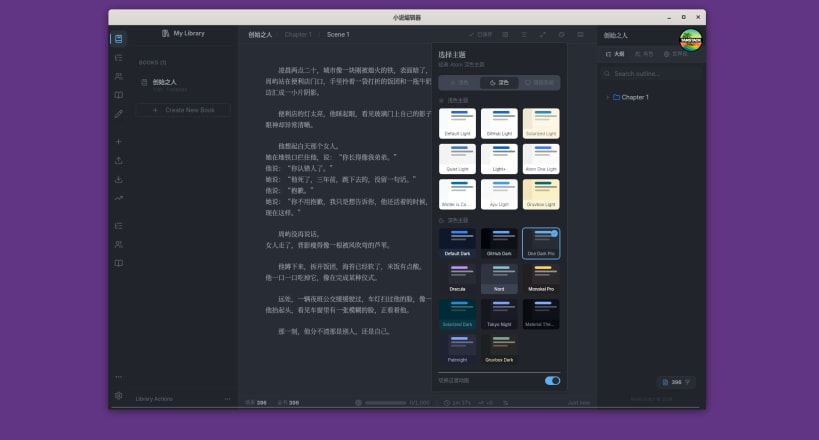Choose the Solarized Light theme swatch
This screenshot has width=819, height=440.
pos(541,123)
